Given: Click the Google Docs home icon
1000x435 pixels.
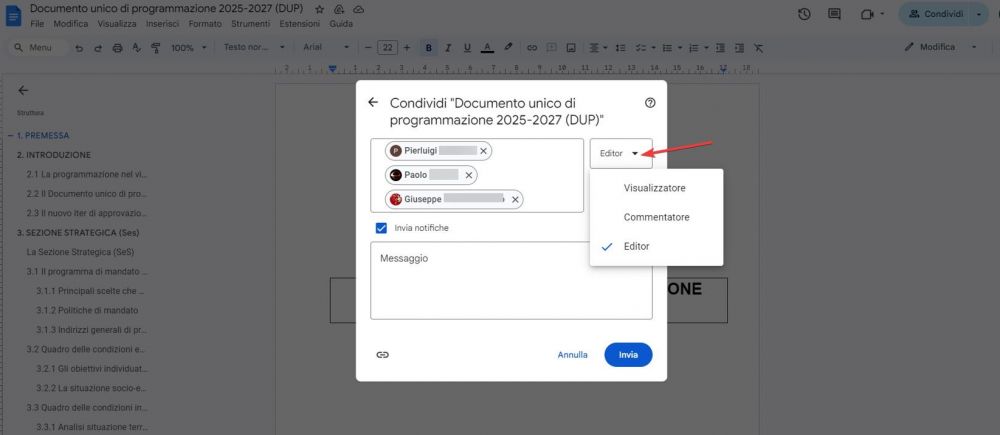Looking at the screenshot, I should pyautogui.click(x=13, y=15).
